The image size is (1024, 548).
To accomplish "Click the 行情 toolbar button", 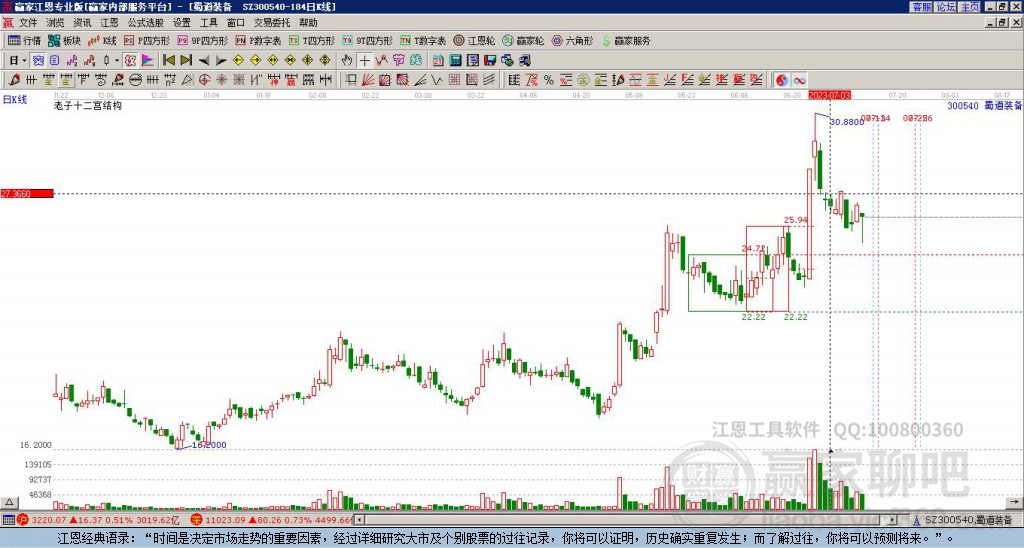I will click(24, 40).
